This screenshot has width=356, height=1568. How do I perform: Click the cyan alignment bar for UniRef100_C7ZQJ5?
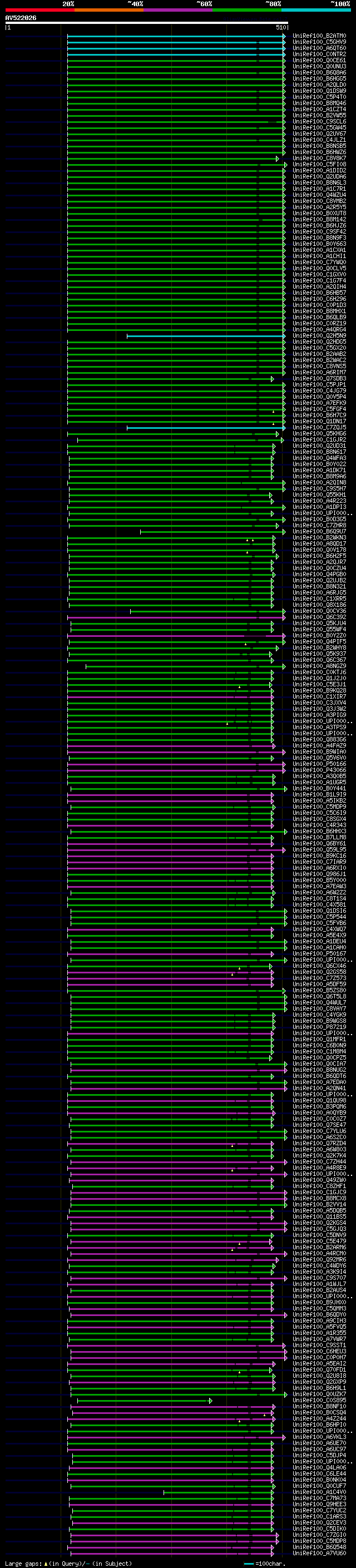click(206, 428)
